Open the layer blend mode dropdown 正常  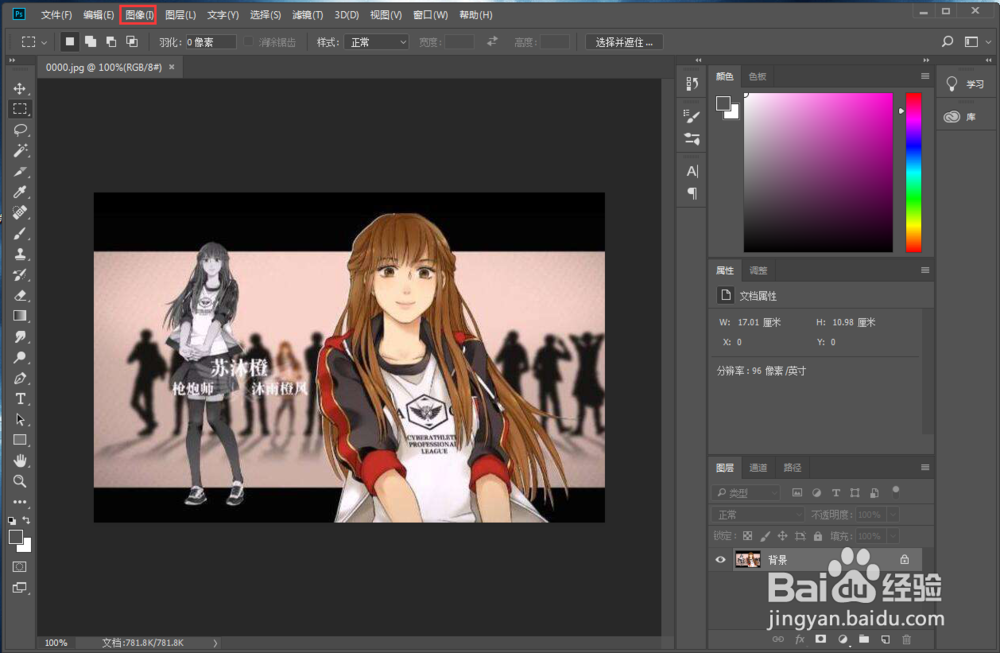click(x=758, y=514)
